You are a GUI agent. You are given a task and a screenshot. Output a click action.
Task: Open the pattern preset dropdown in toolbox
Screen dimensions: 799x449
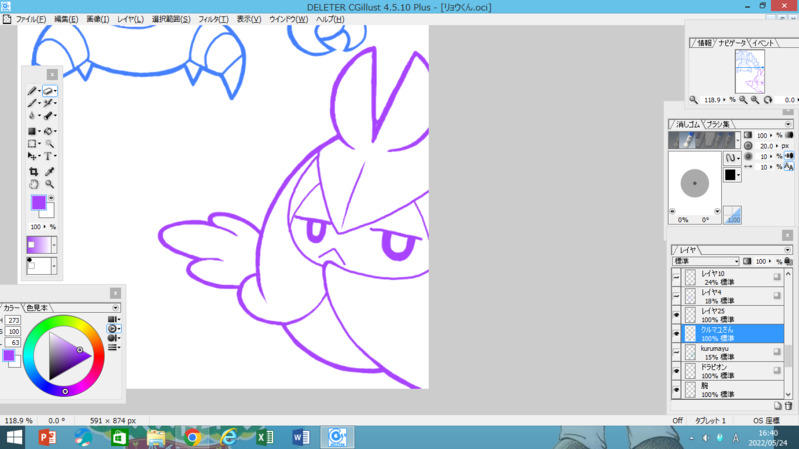[54, 266]
